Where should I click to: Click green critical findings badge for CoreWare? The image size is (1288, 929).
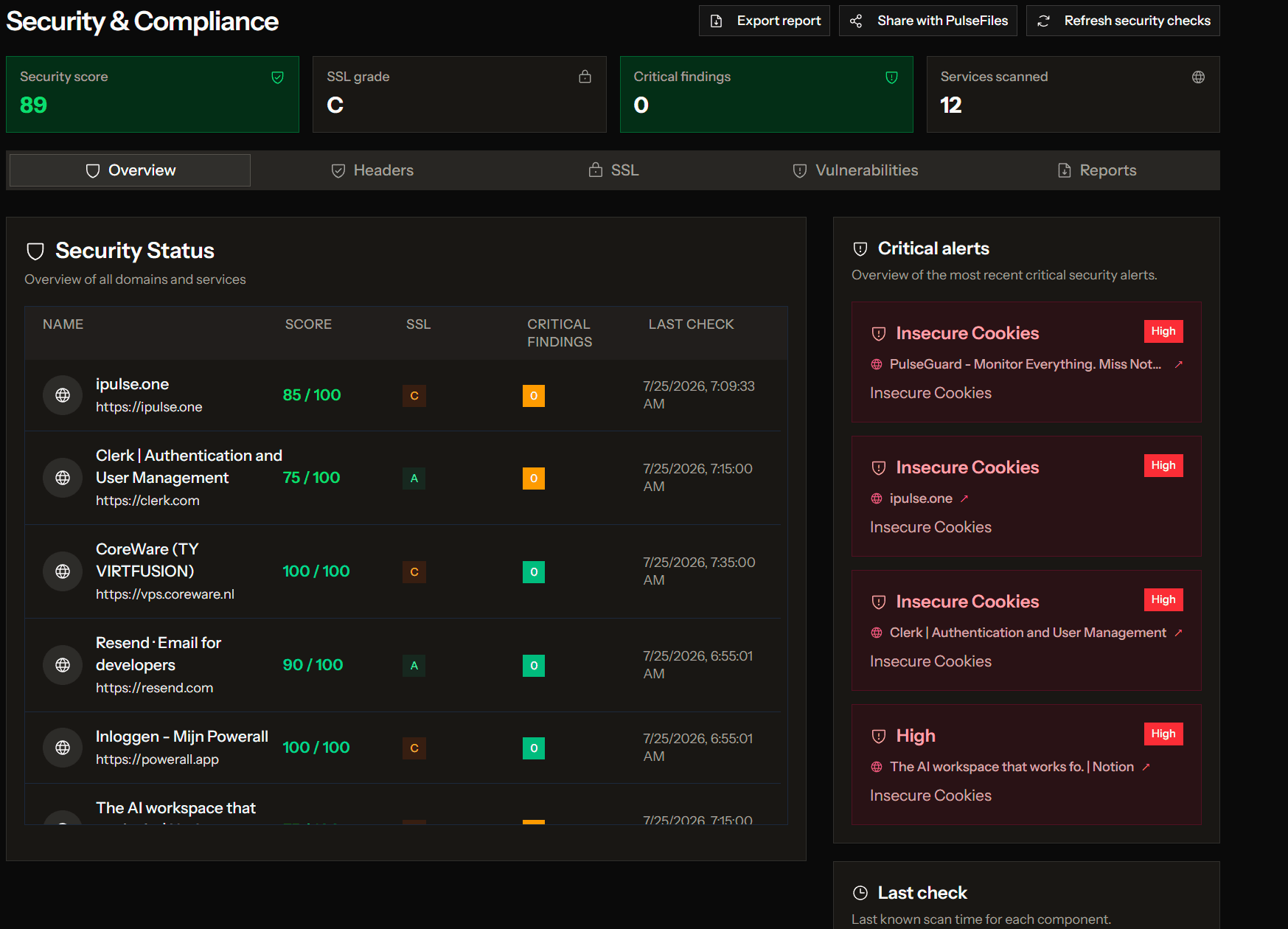pos(534,572)
